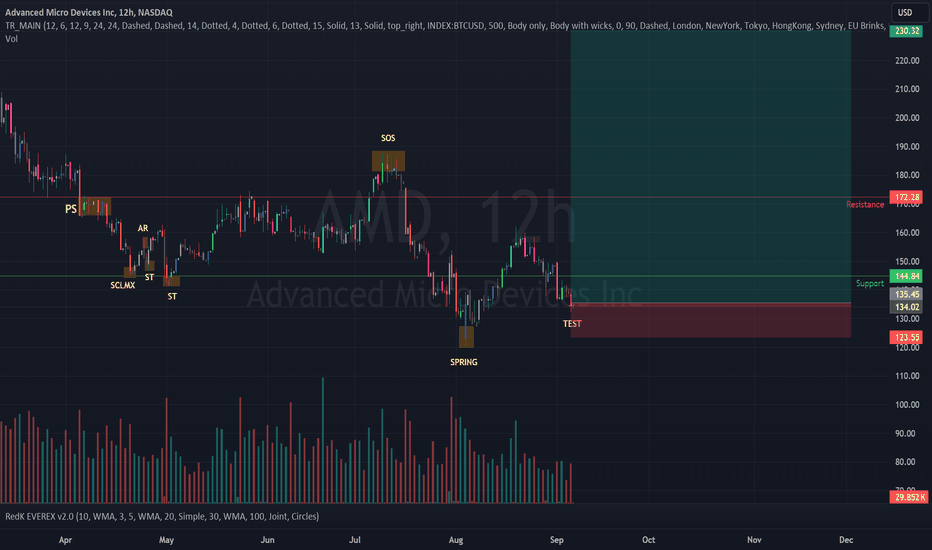Click the Jul label on time axis
Image resolution: width=932 pixels, height=550 pixels.
click(x=355, y=540)
